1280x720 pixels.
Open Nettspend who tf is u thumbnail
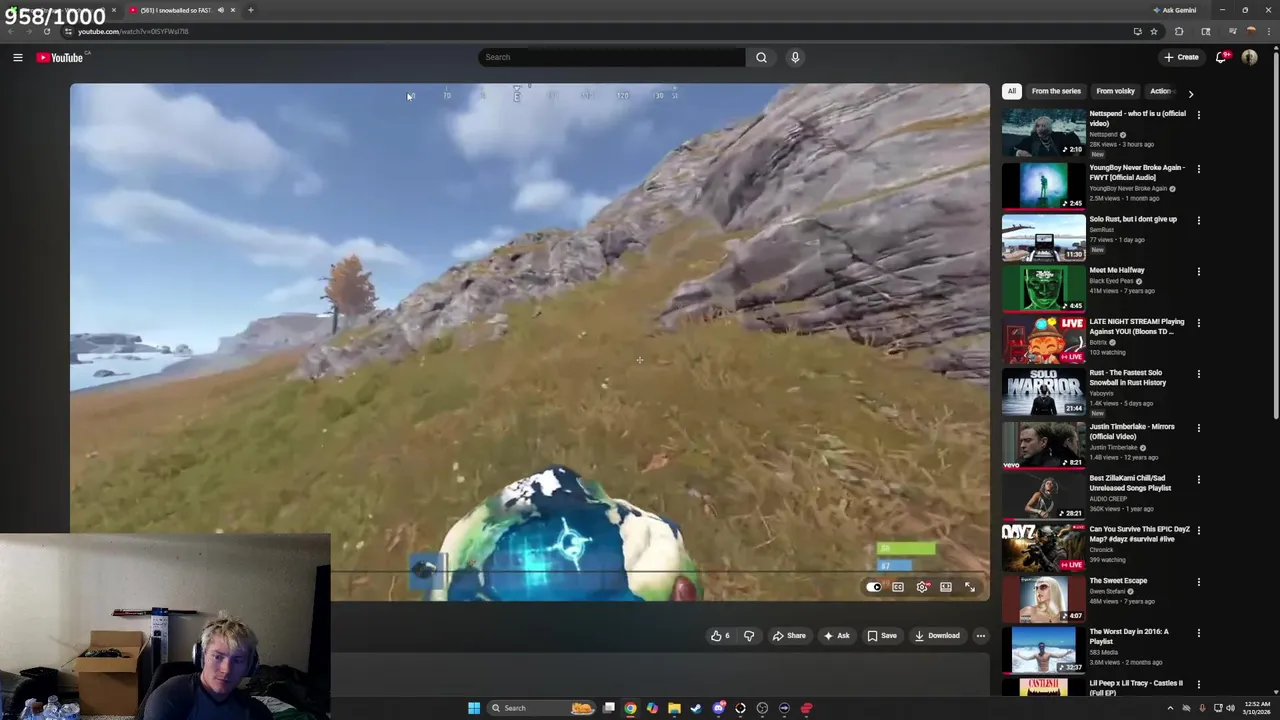[x=1043, y=133]
